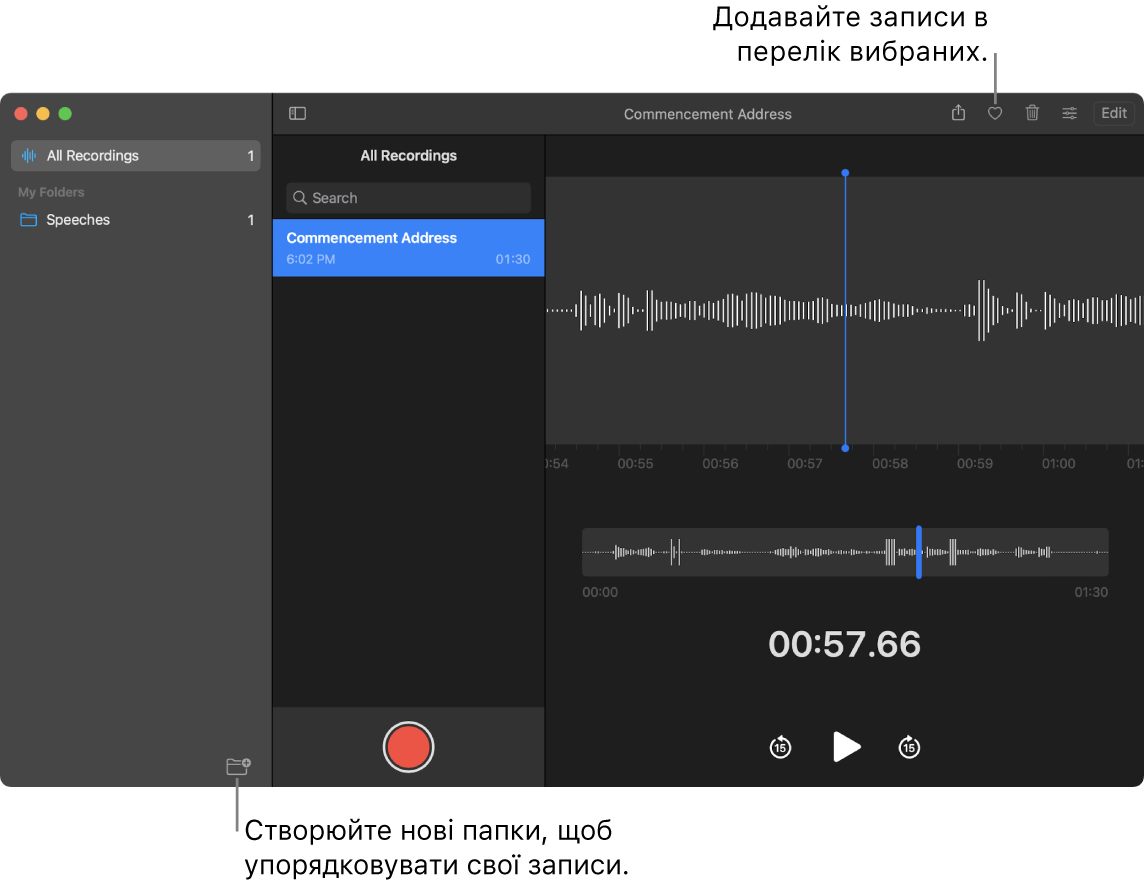Delete recording using trash icon
Image resolution: width=1144 pixels, height=886 pixels.
pyautogui.click(x=1032, y=113)
